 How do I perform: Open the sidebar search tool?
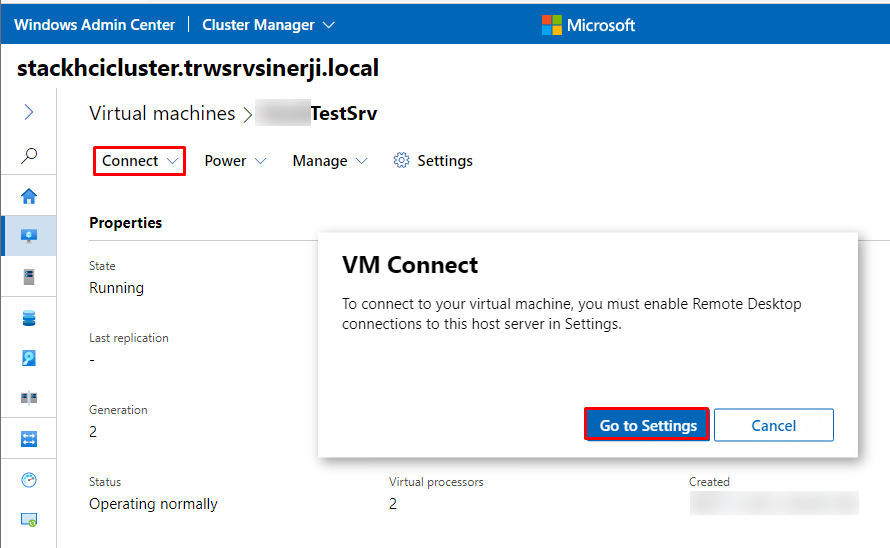click(x=29, y=155)
